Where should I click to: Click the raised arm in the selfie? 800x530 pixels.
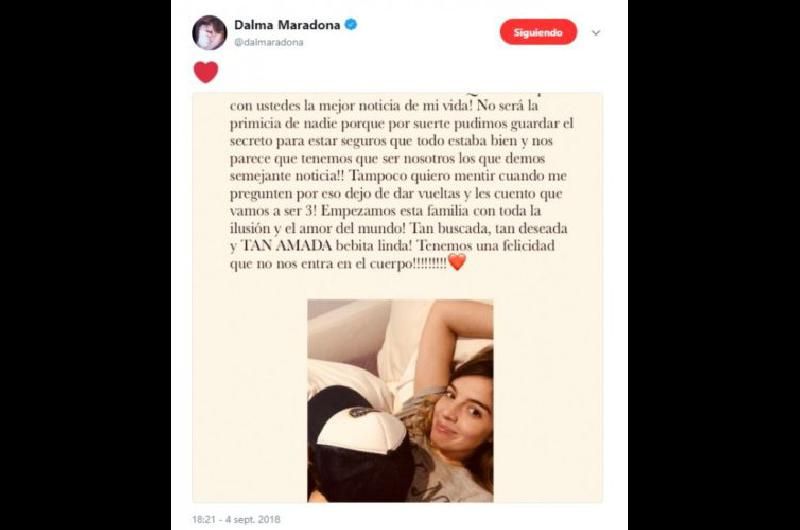click(449, 338)
